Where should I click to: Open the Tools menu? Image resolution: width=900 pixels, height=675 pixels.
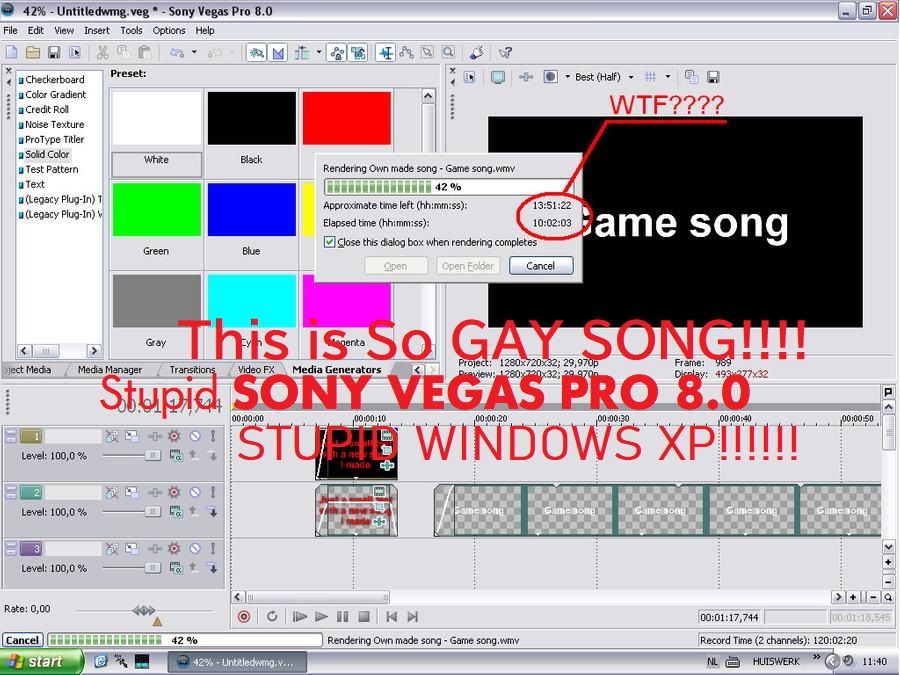[x=131, y=30]
